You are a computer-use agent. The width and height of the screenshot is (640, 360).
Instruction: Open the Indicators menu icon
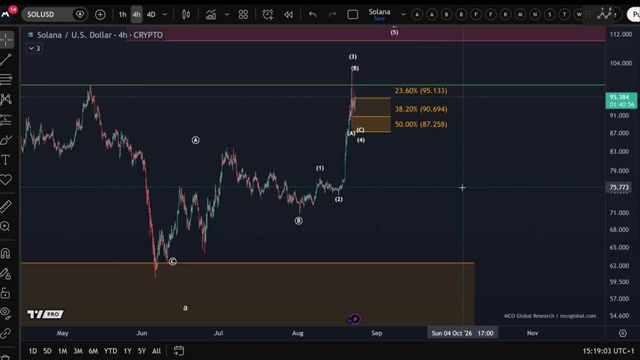point(211,15)
